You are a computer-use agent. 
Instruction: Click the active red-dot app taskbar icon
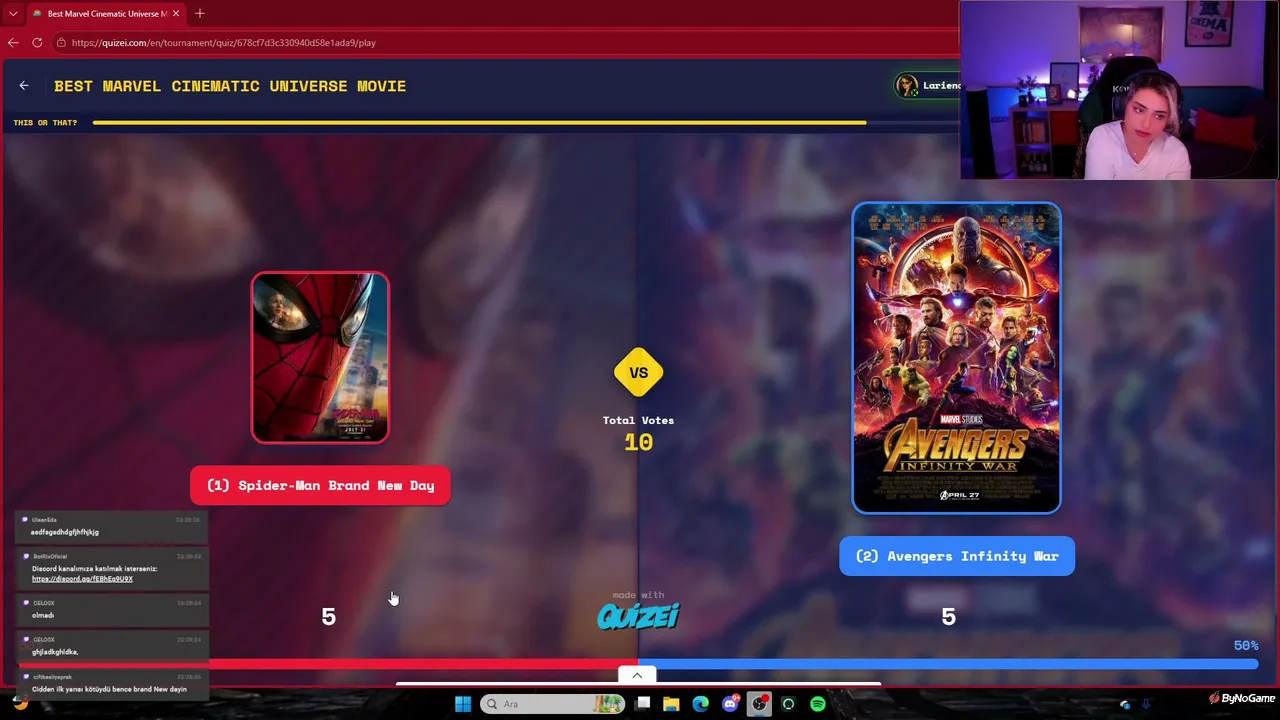tap(760, 704)
